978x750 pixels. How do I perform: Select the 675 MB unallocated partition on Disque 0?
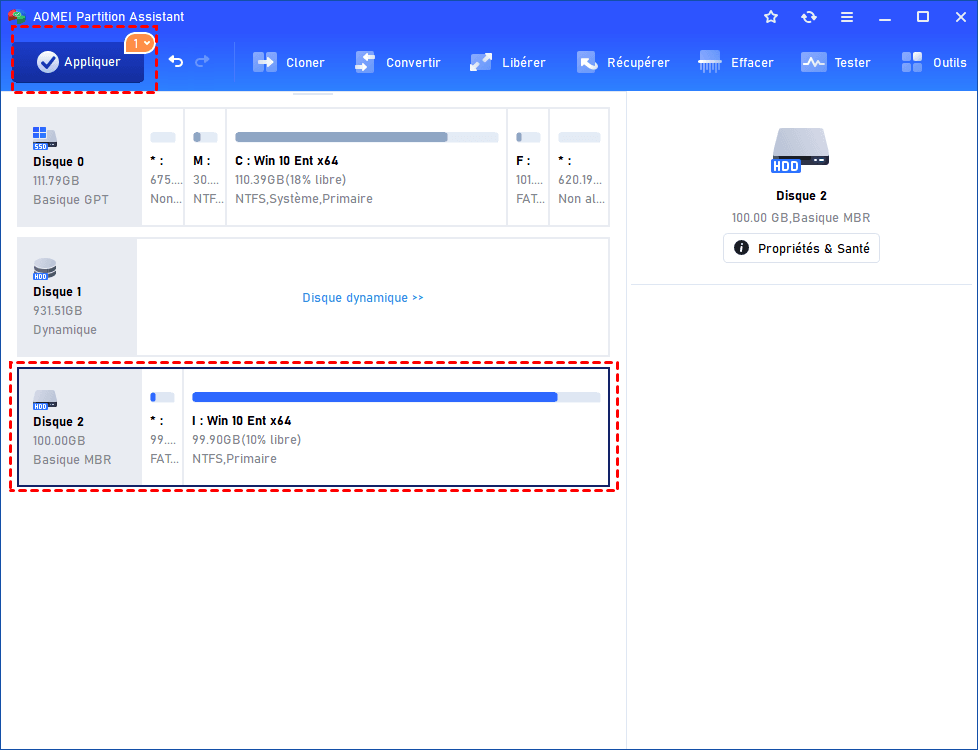[x=163, y=167]
